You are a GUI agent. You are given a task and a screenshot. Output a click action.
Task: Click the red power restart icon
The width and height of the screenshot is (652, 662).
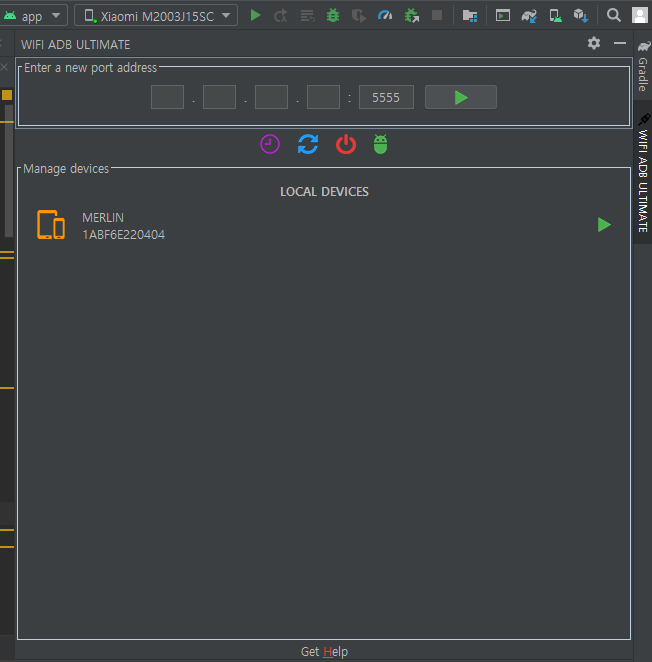(346, 144)
